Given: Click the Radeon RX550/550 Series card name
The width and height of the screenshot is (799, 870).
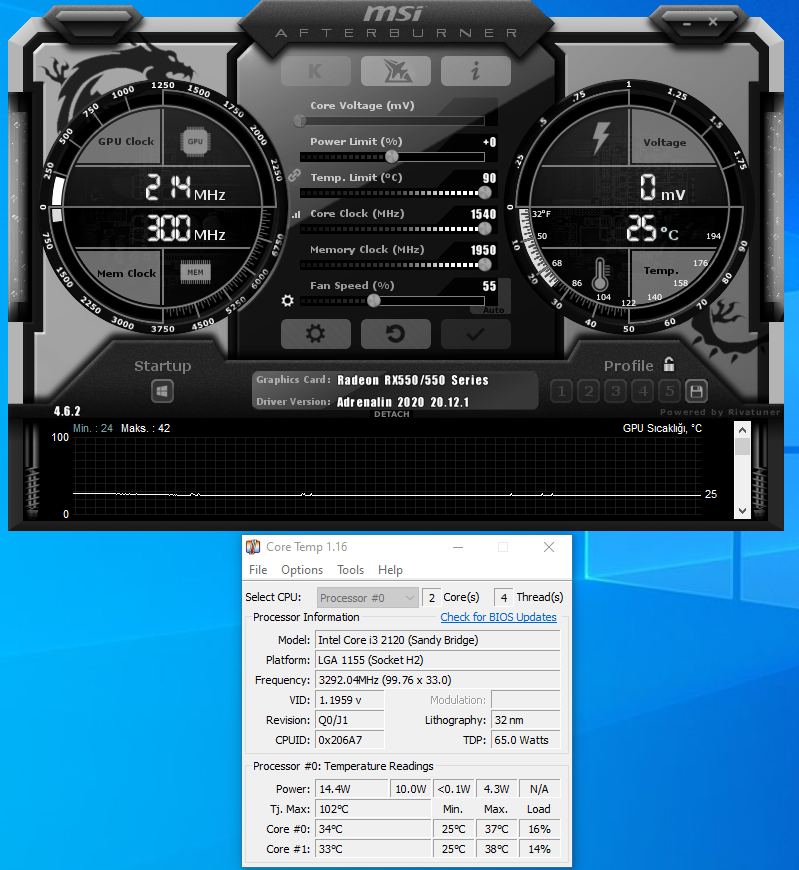Looking at the screenshot, I should click(x=413, y=380).
